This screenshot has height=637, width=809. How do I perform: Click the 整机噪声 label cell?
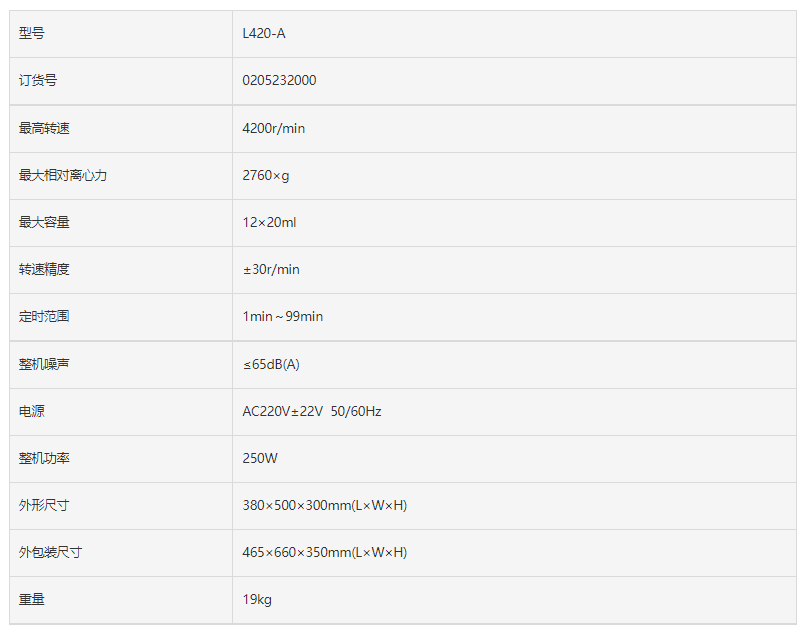coord(121,364)
